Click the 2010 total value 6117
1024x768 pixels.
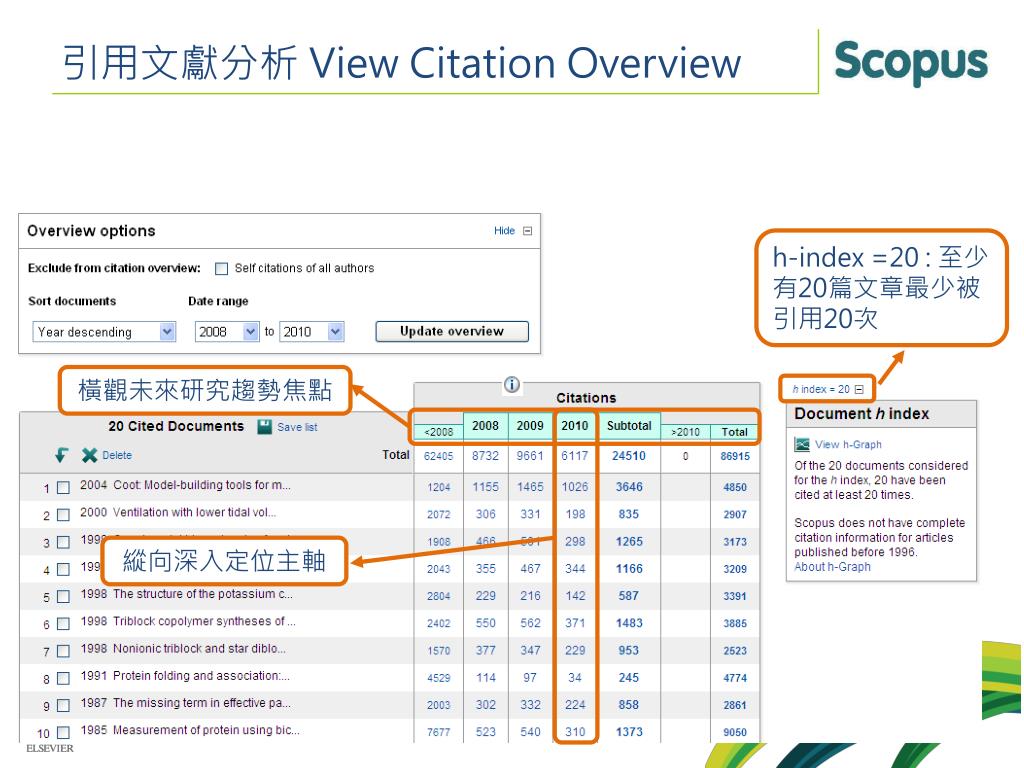[x=575, y=456]
